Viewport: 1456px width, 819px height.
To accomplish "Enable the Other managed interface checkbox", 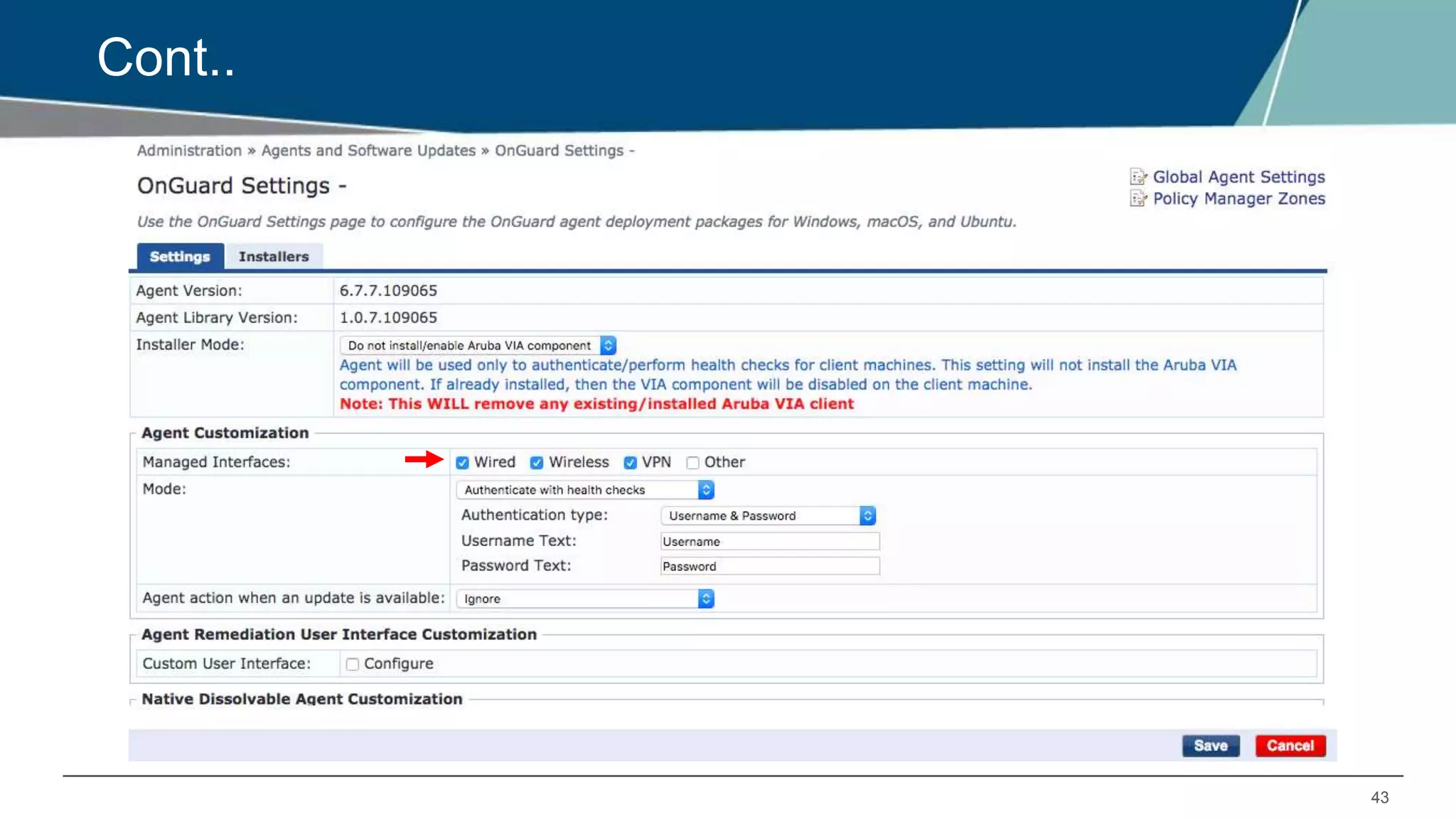I will [692, 463].
